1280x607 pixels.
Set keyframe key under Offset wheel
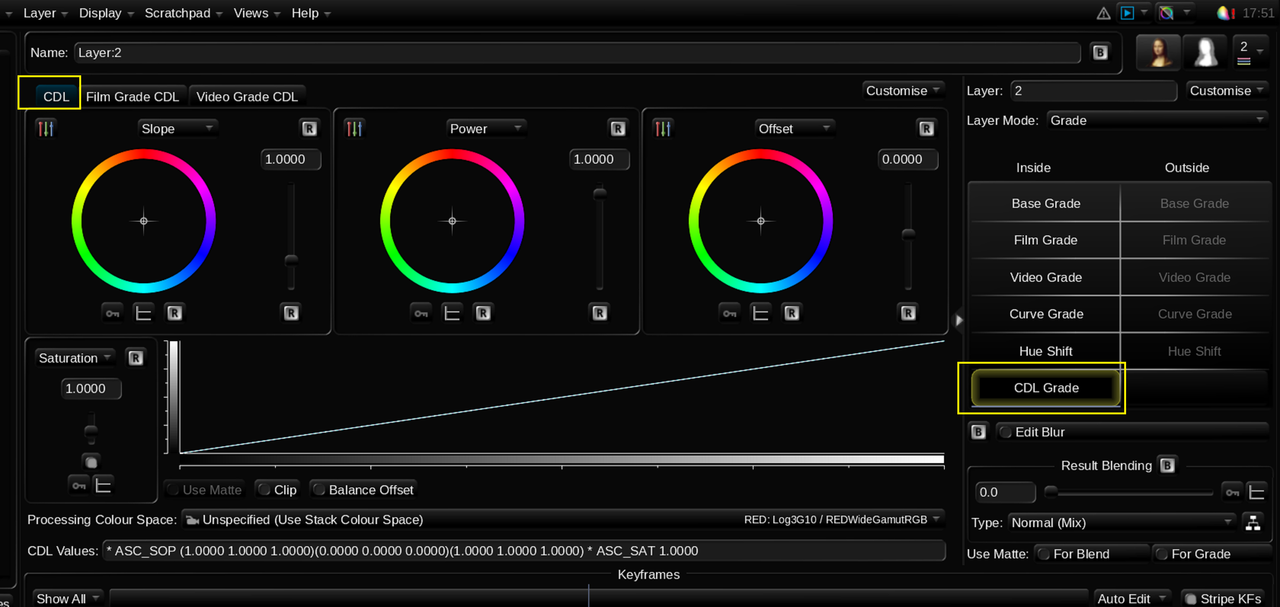pos(731,313)
